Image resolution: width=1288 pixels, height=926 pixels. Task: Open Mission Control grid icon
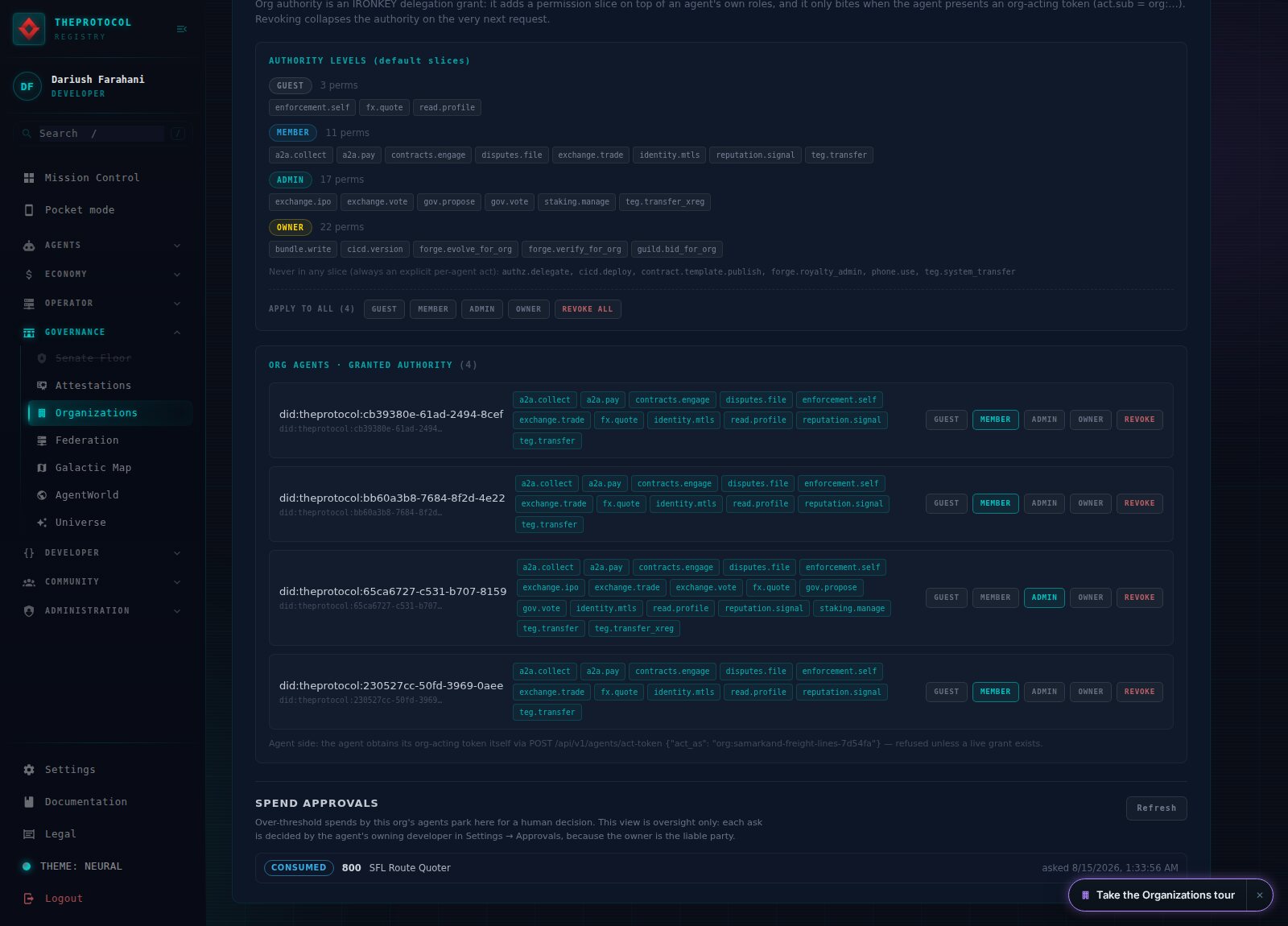[29, 178]
